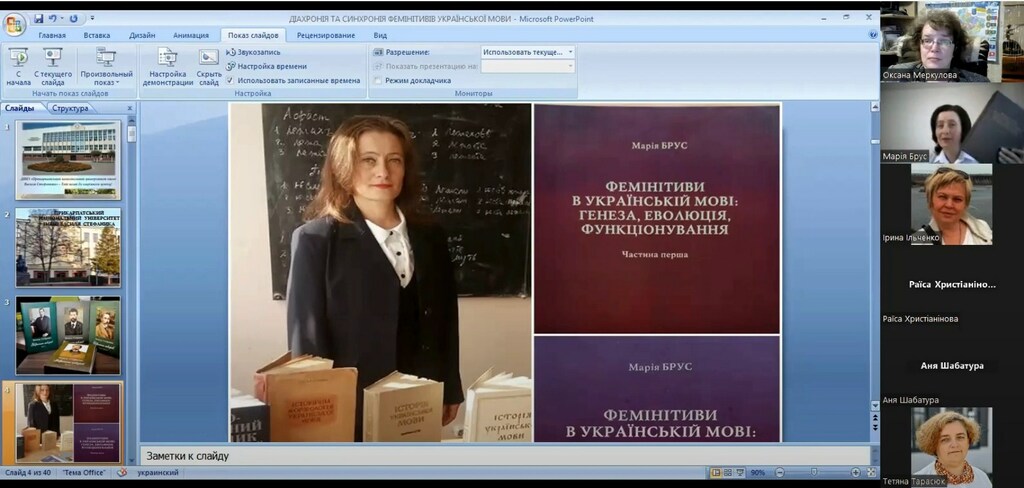The image size is (1024, 488).
Task: Enable 'Режим докладчика' checkbox
Action: [378, 80]
